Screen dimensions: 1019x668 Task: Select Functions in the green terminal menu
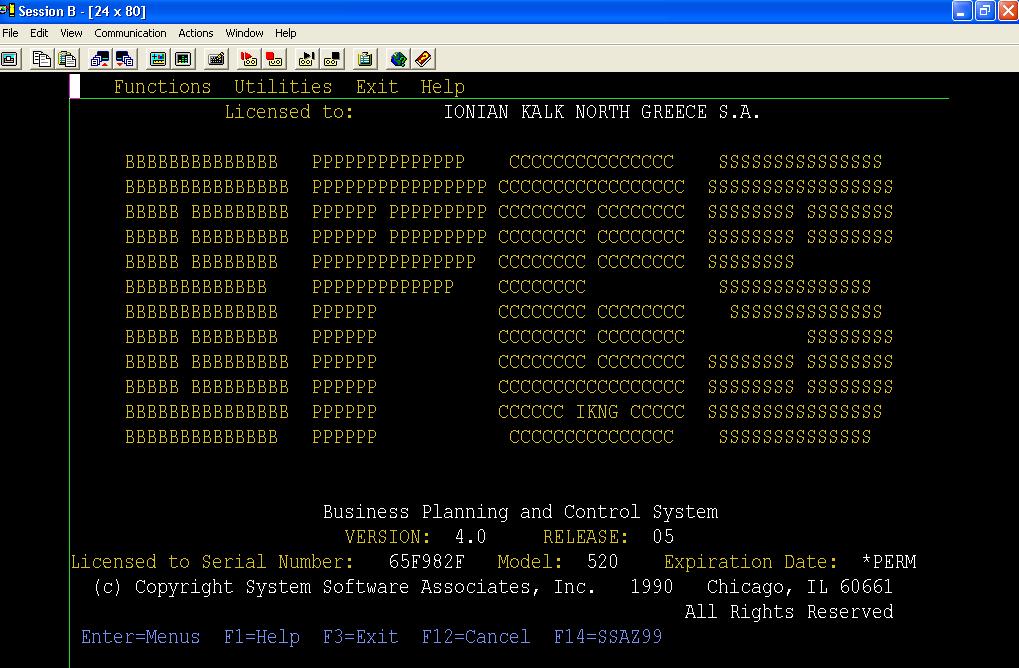[162, 87]
